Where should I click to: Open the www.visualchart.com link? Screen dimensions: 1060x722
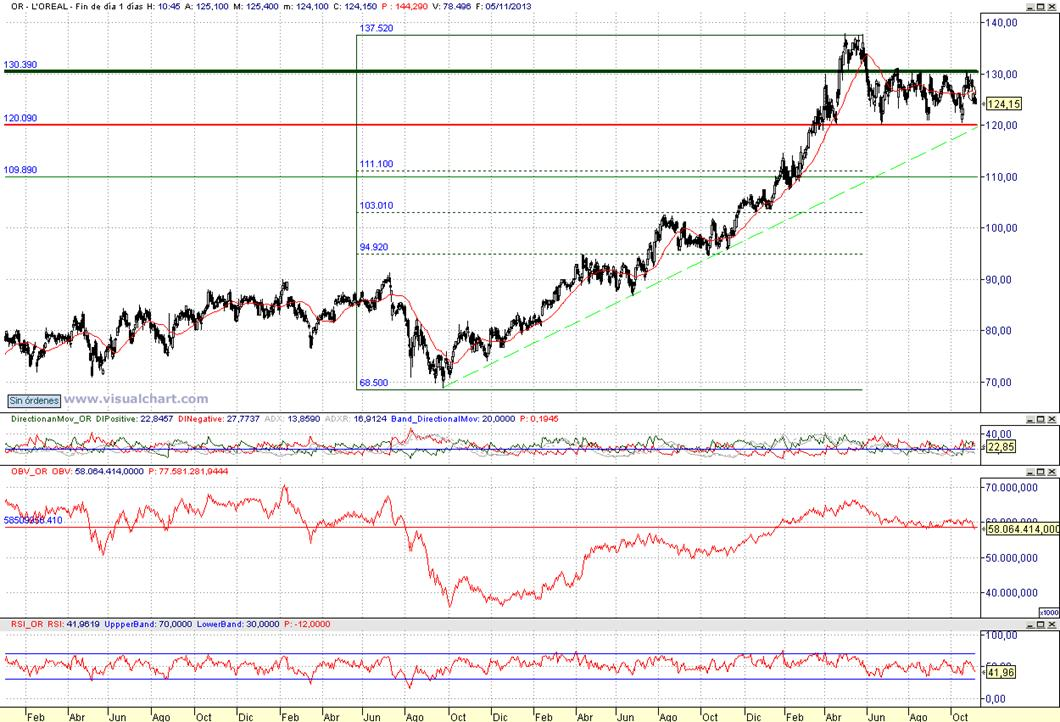(136, 399)
